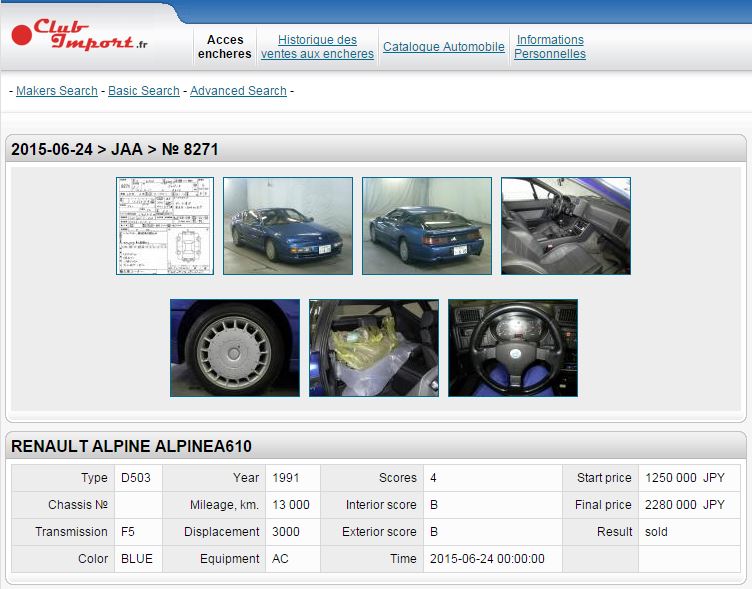Open Informations Personnelles page
The width and height of the screenshot is (752, 589).
[x=550, y=47]
